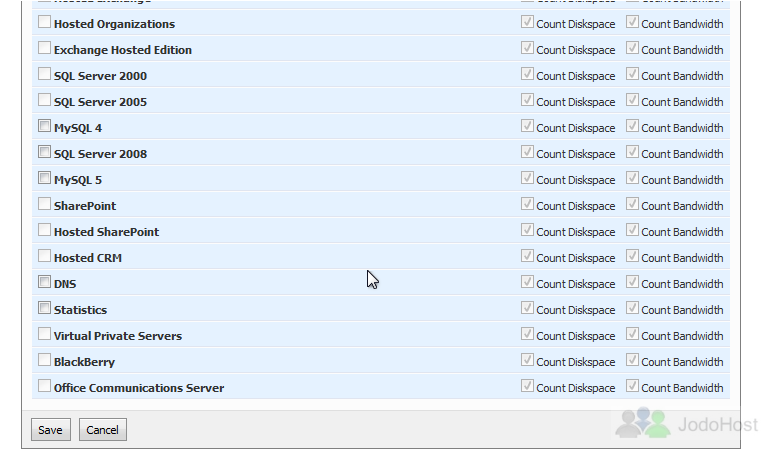Toggle Count Bandwidth for DNS

[632, 282]
